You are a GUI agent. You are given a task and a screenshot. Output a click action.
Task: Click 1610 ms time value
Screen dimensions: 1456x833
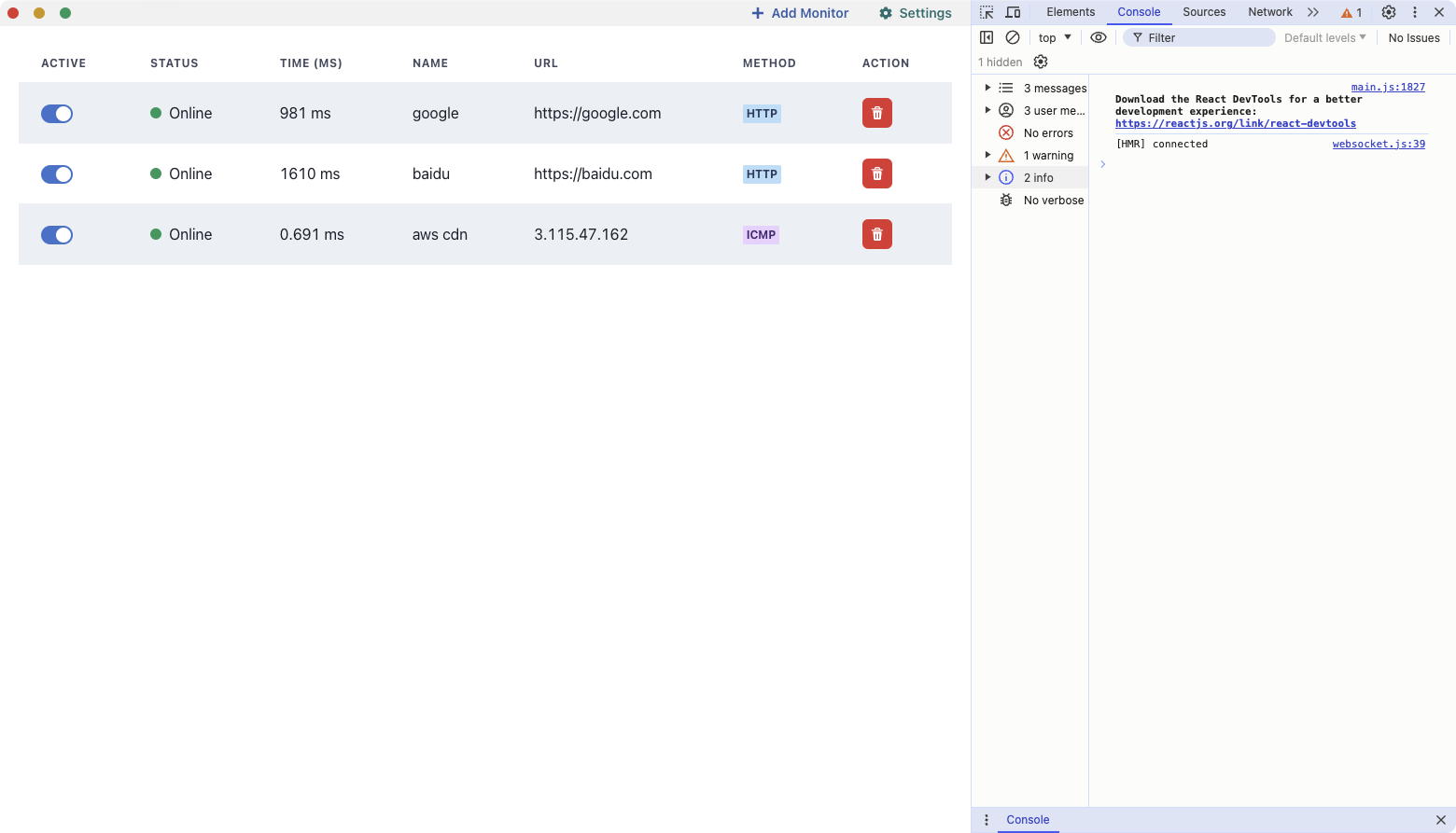(x=310, y=174)
